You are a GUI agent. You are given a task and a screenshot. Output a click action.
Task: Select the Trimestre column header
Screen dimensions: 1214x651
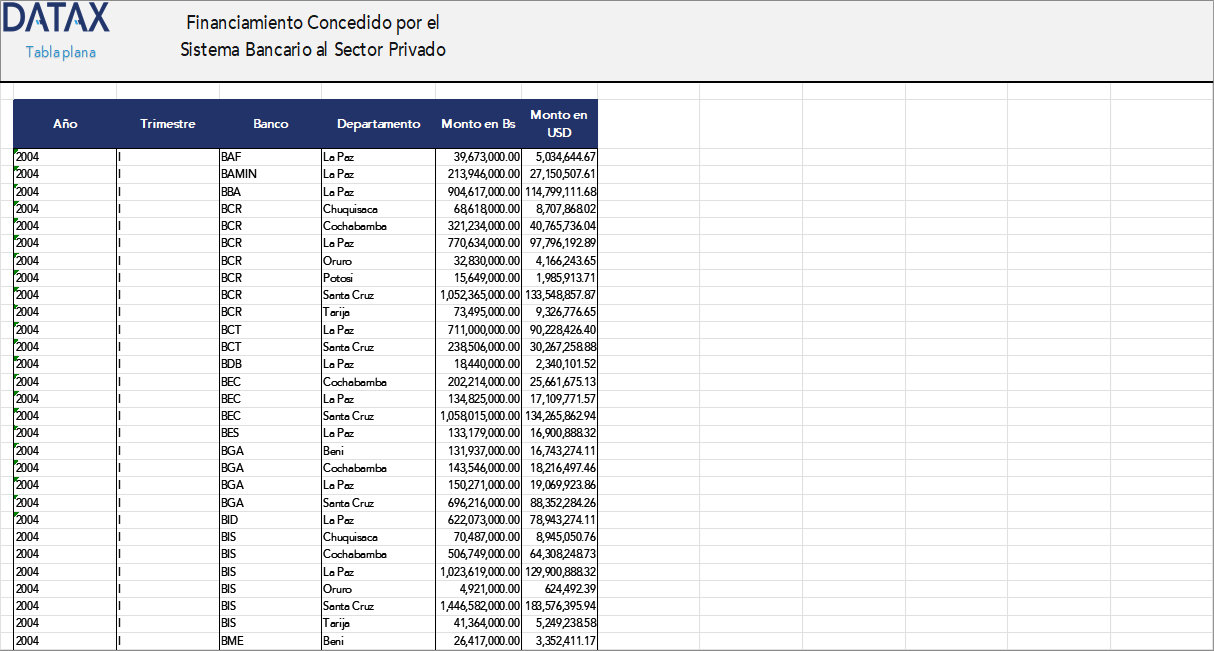168,124
